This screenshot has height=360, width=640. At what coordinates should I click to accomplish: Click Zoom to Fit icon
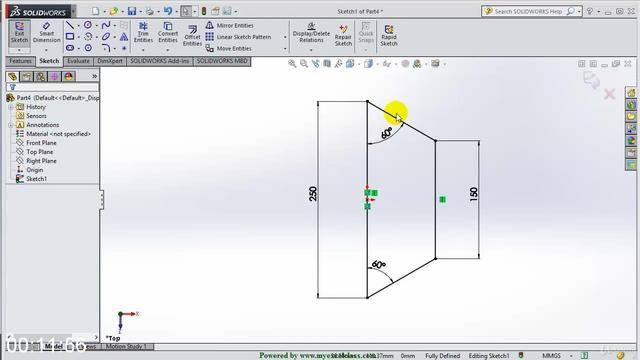pyautogui.click(x=292, y=64)
